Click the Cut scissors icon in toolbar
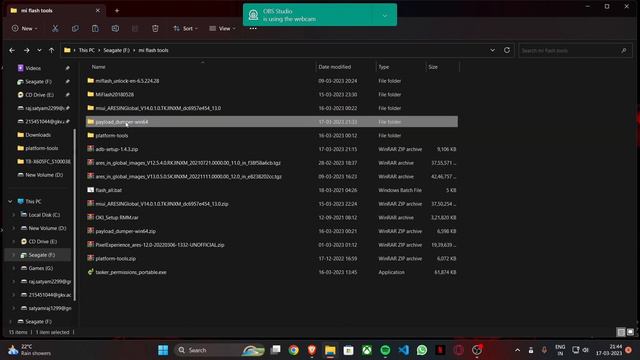 pyautogui.click(x=55, y=29)
